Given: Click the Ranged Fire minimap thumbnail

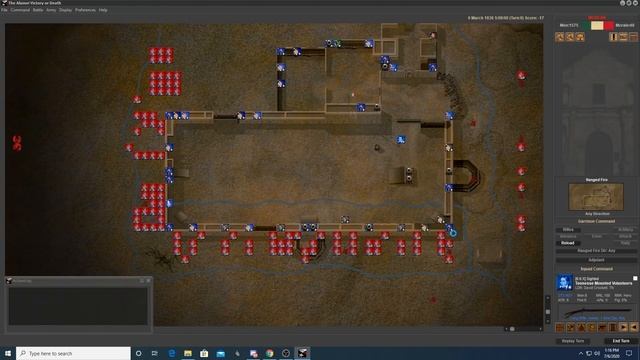Looking at the screenshot, I should pos(596,197).
